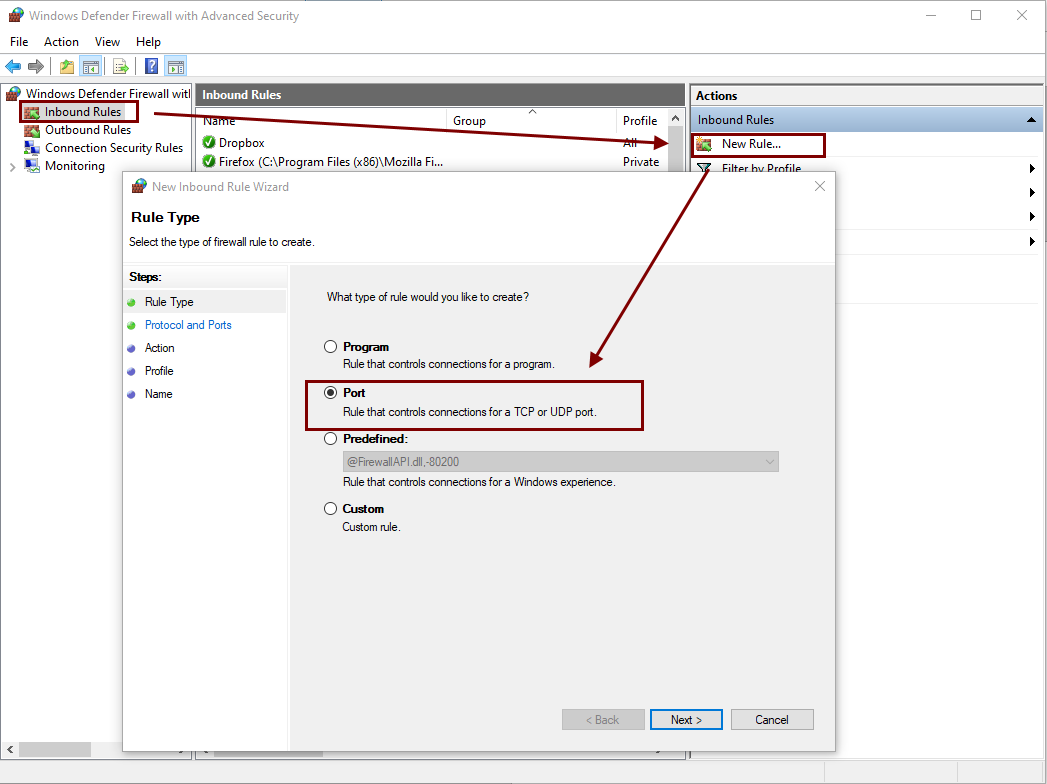Choose the Predefined rule type option
Screen dimensions: 1047x784
point(331,438)
